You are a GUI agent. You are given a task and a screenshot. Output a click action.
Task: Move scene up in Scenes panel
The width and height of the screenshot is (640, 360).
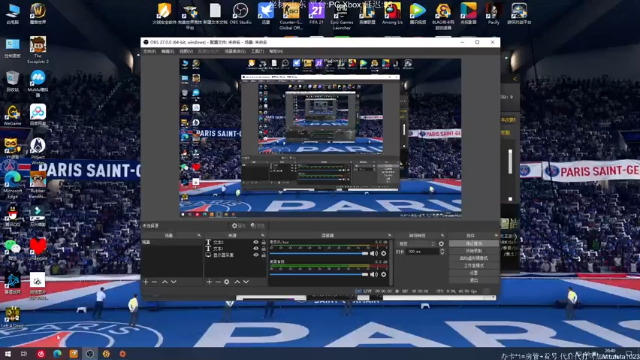(164, 282)
